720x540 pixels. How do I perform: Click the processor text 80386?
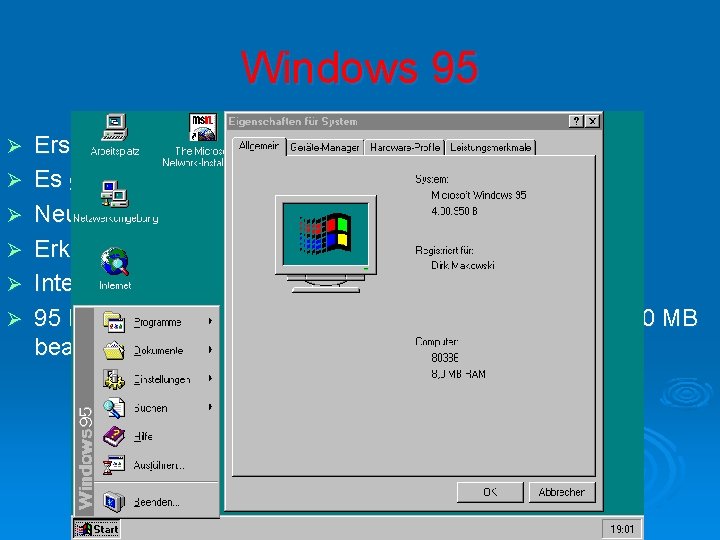(x=444, y=358)
